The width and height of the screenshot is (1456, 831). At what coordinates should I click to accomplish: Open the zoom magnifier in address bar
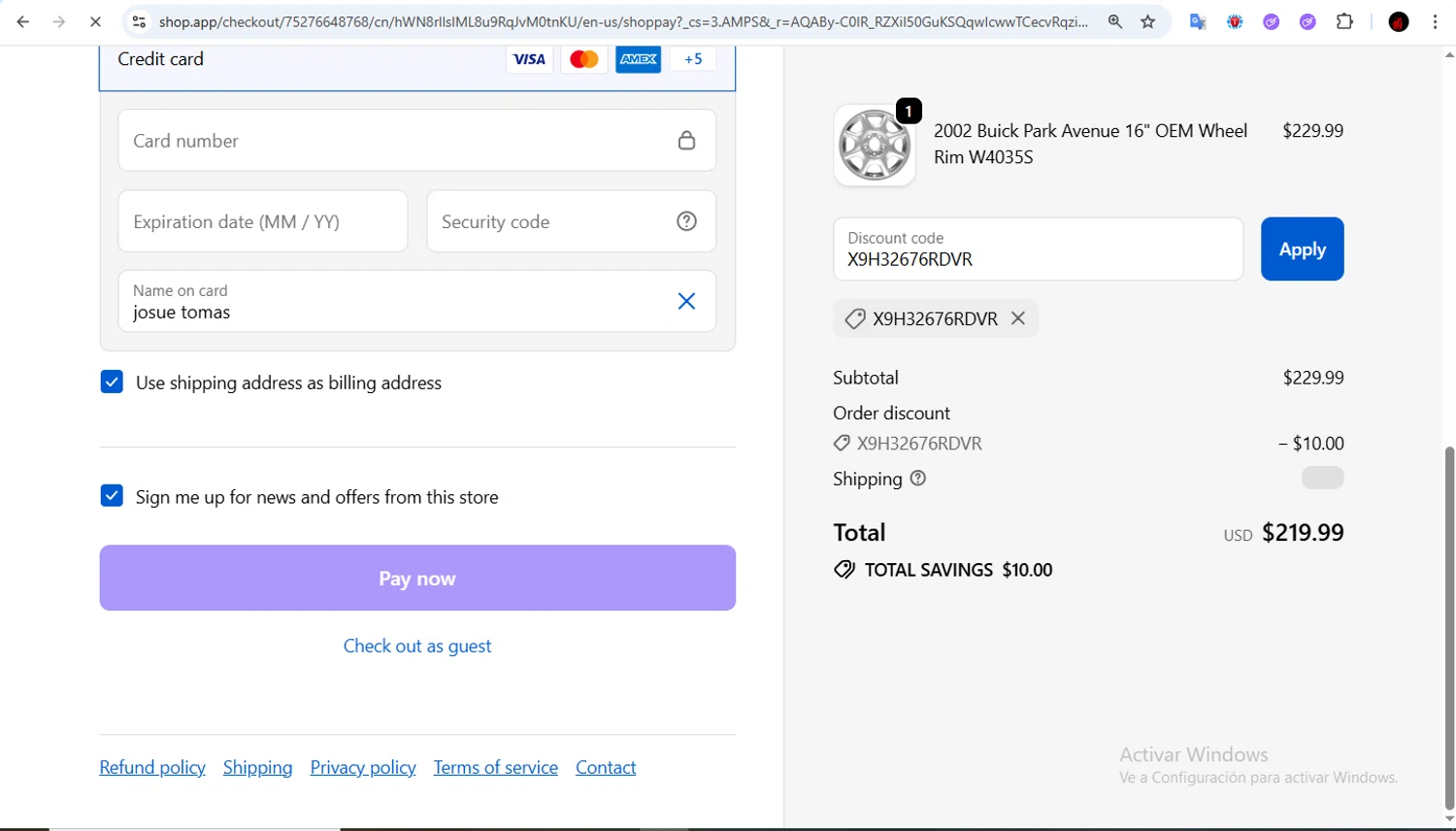[x=1115, y=21]
